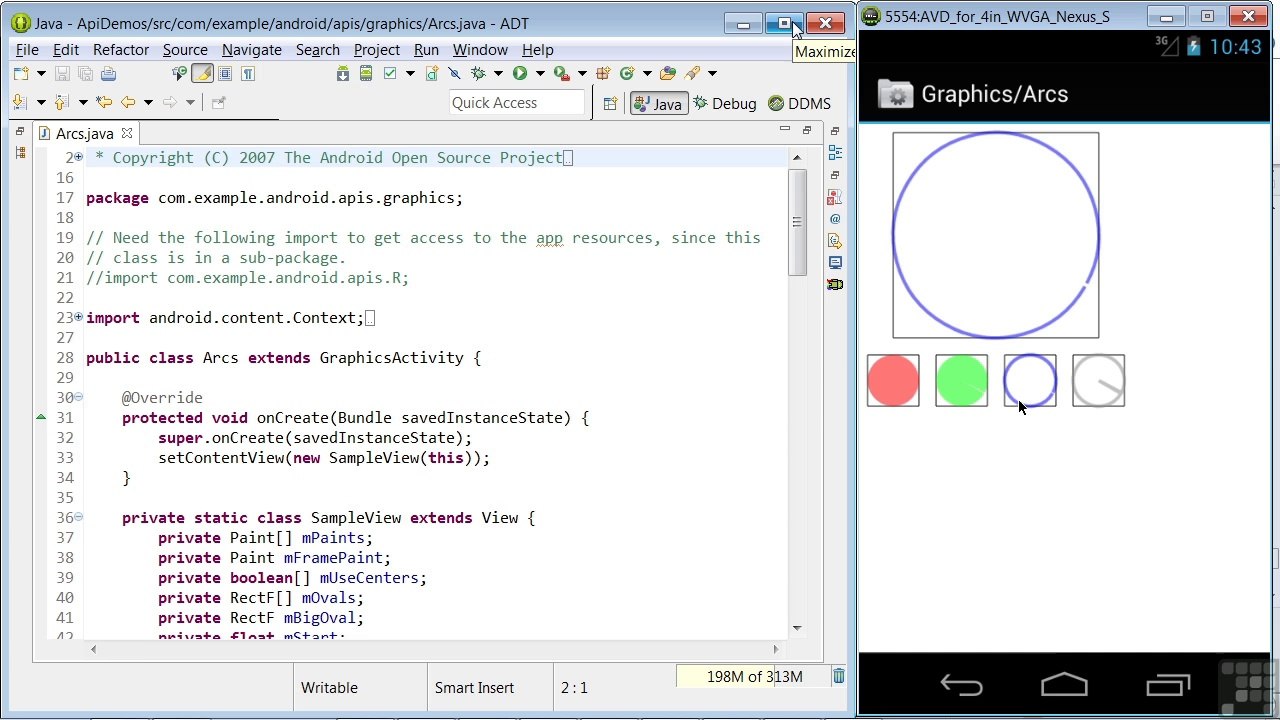Click the Search flashlight toolbar icon
This screenshot has height=720, width=1280.
tap(692, 73)
